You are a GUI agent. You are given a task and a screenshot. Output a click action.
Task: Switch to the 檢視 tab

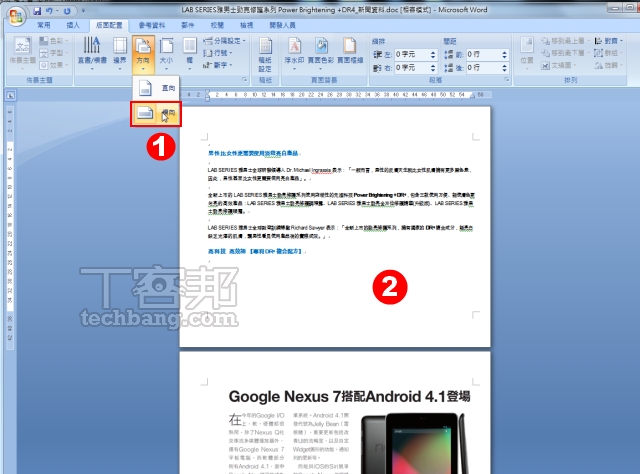[x=246, y=25]
